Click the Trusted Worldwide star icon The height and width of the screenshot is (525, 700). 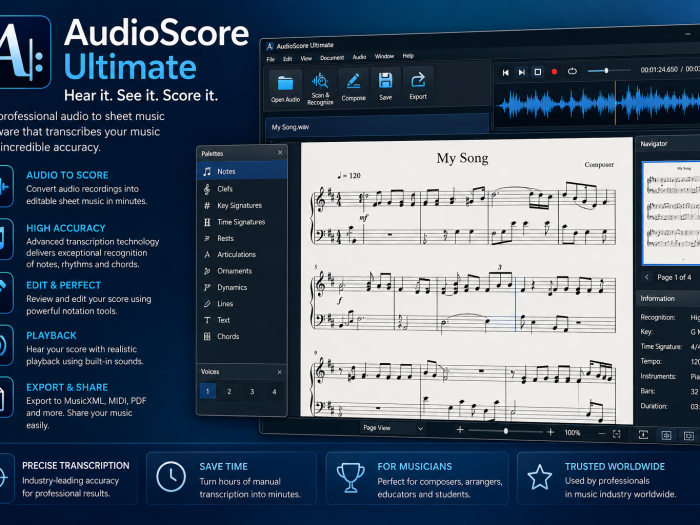pos(540,477)
